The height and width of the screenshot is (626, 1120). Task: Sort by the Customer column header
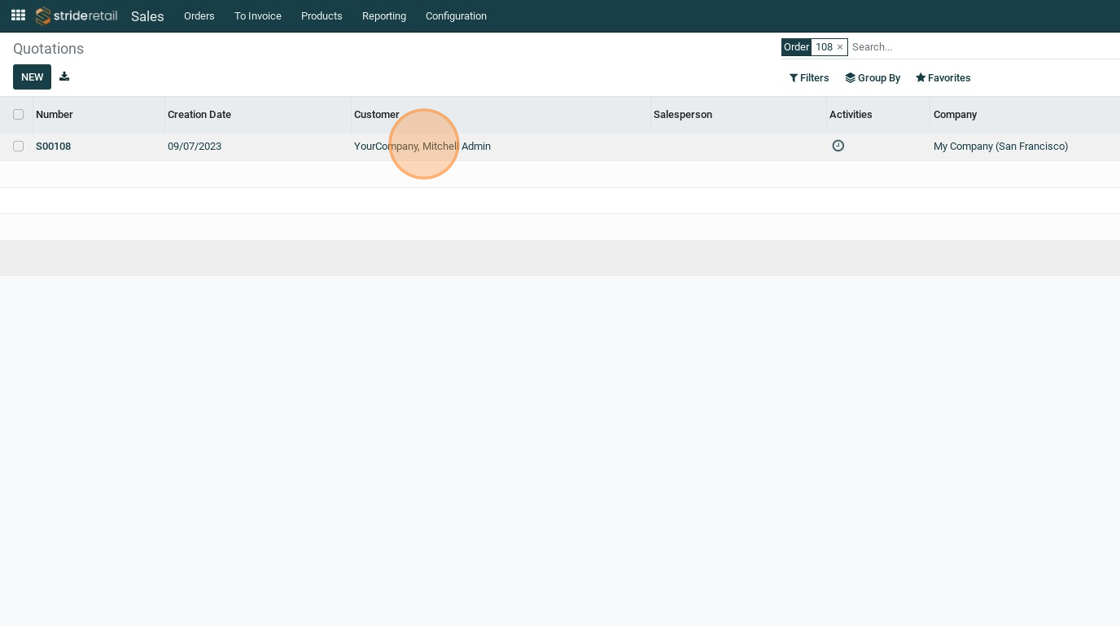[376, 114]
